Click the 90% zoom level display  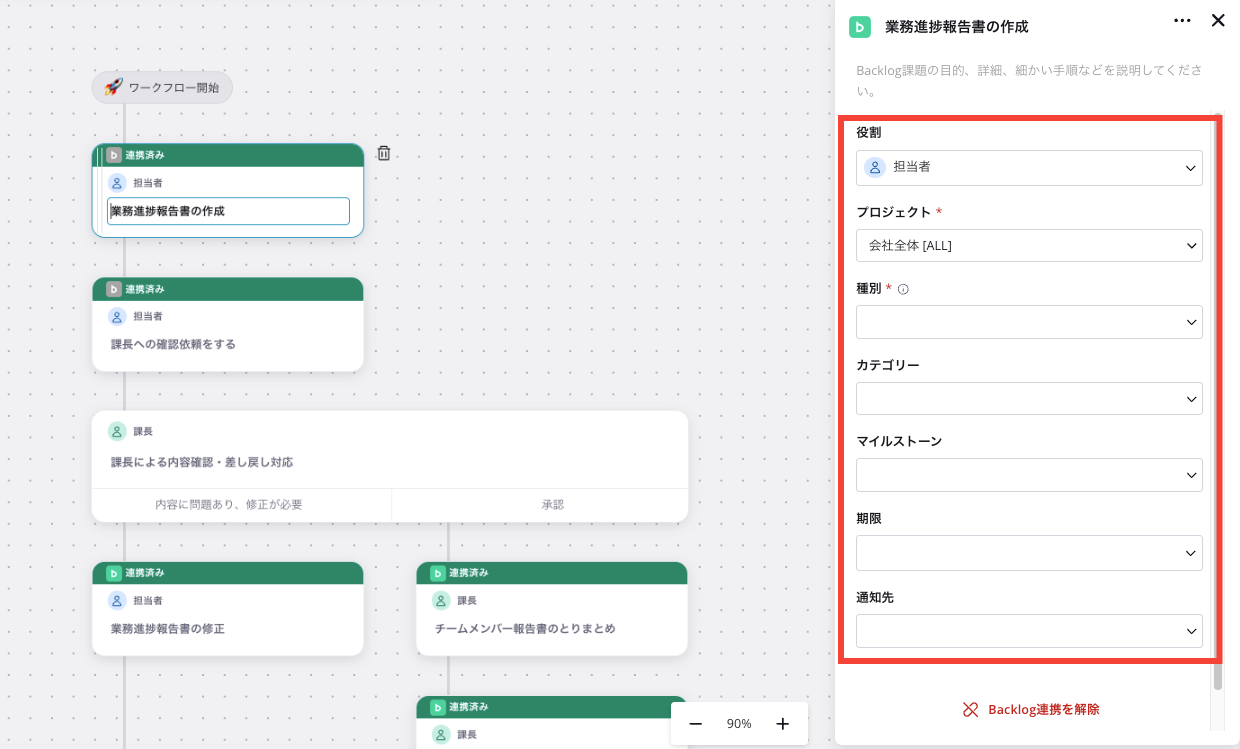point(739,723)
